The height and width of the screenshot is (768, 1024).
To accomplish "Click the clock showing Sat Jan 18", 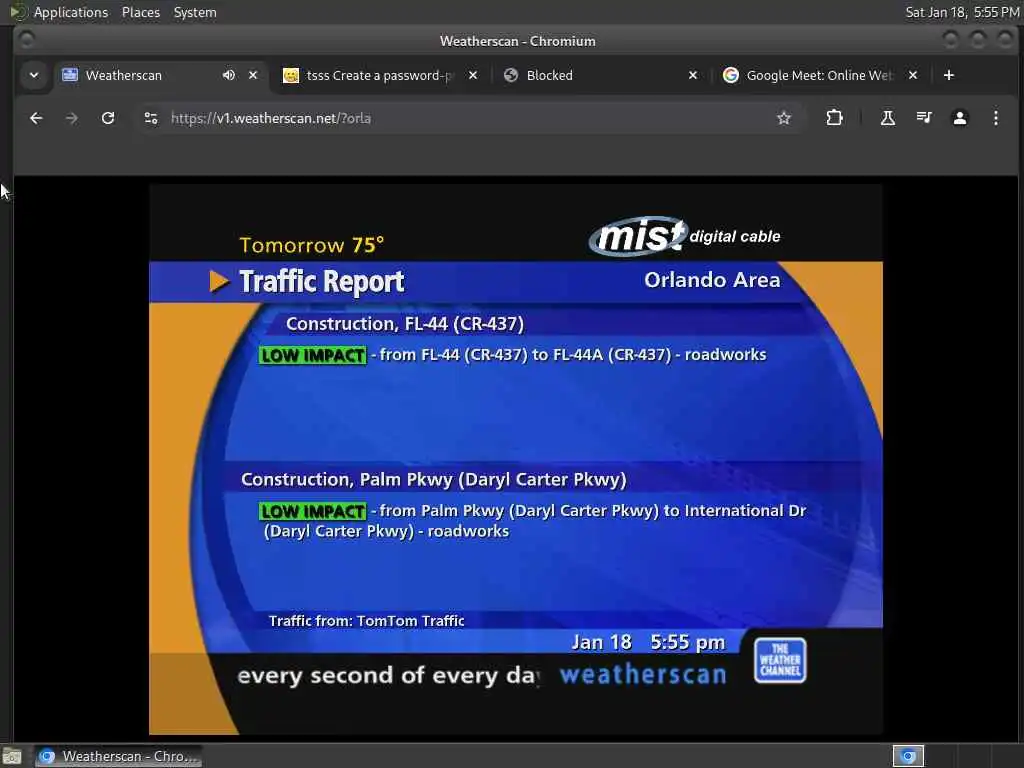I will click(962, 12).
